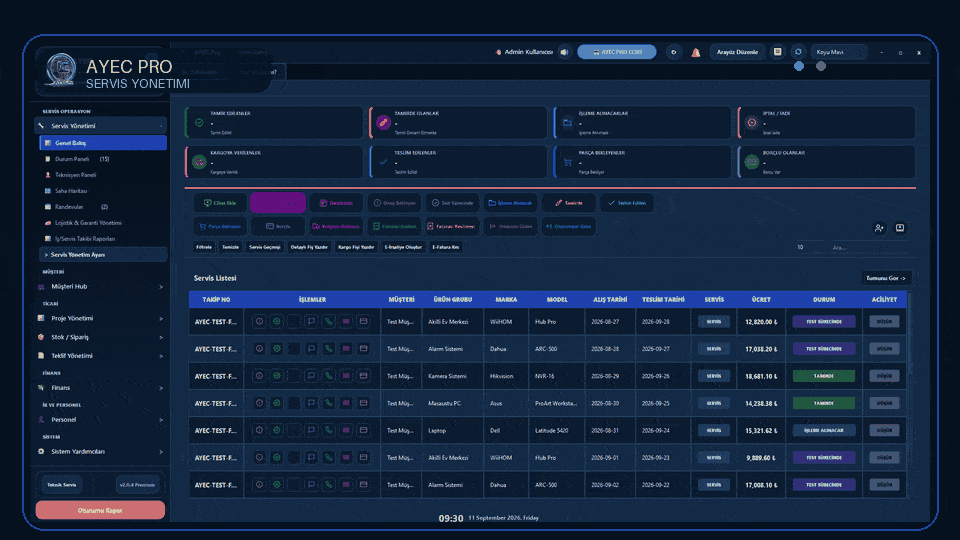Screen dimensions: 960x540
Task: Click Tümünü Gör link
Action: tap(886, 278)
